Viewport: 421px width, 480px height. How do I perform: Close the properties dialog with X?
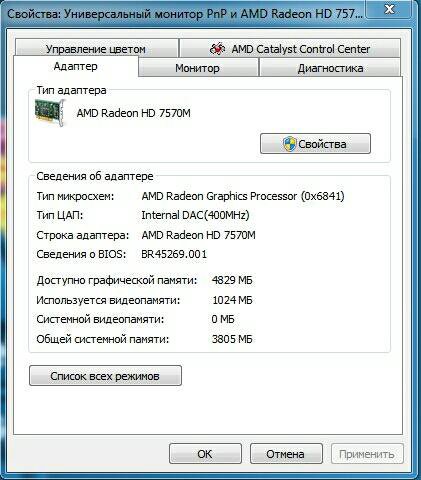click(x=389, y=9)
